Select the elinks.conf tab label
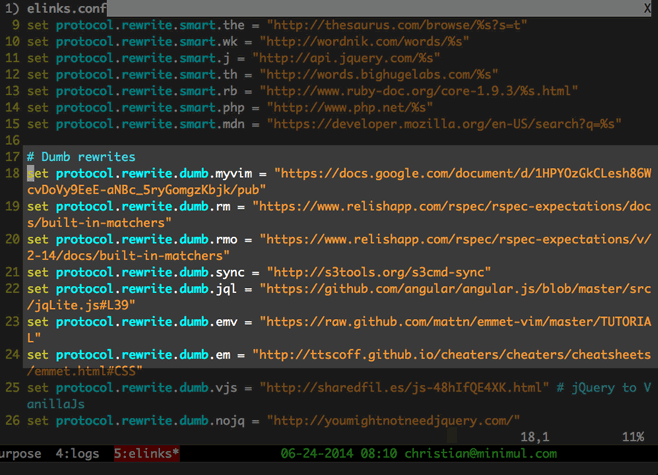Image resolution: width=658 pixels, height=475 pixels. [x=66, y=8]
